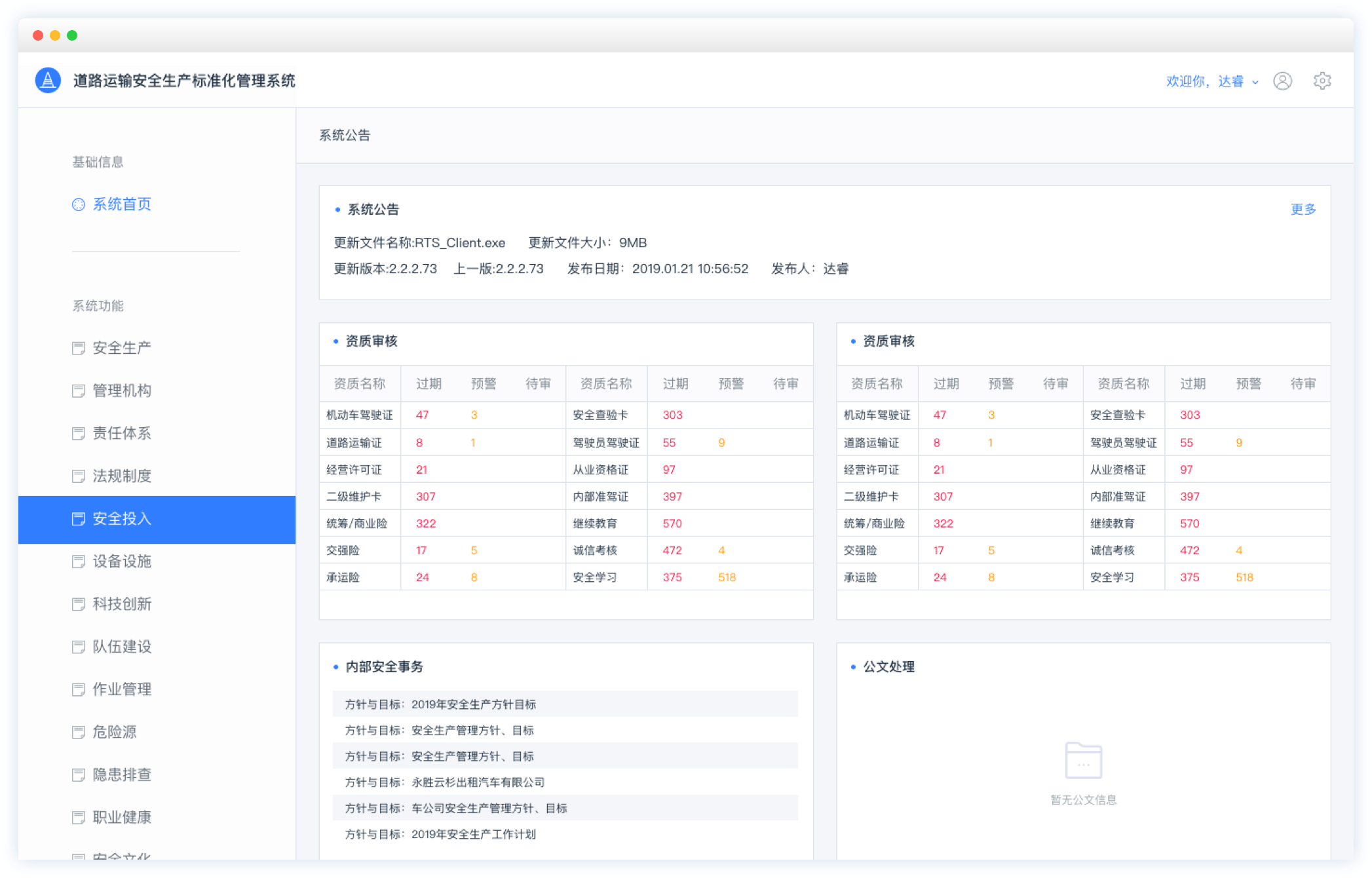Go to 科技创新 in the sidebar
1372x878 pixels.
(x=122, y=604)
